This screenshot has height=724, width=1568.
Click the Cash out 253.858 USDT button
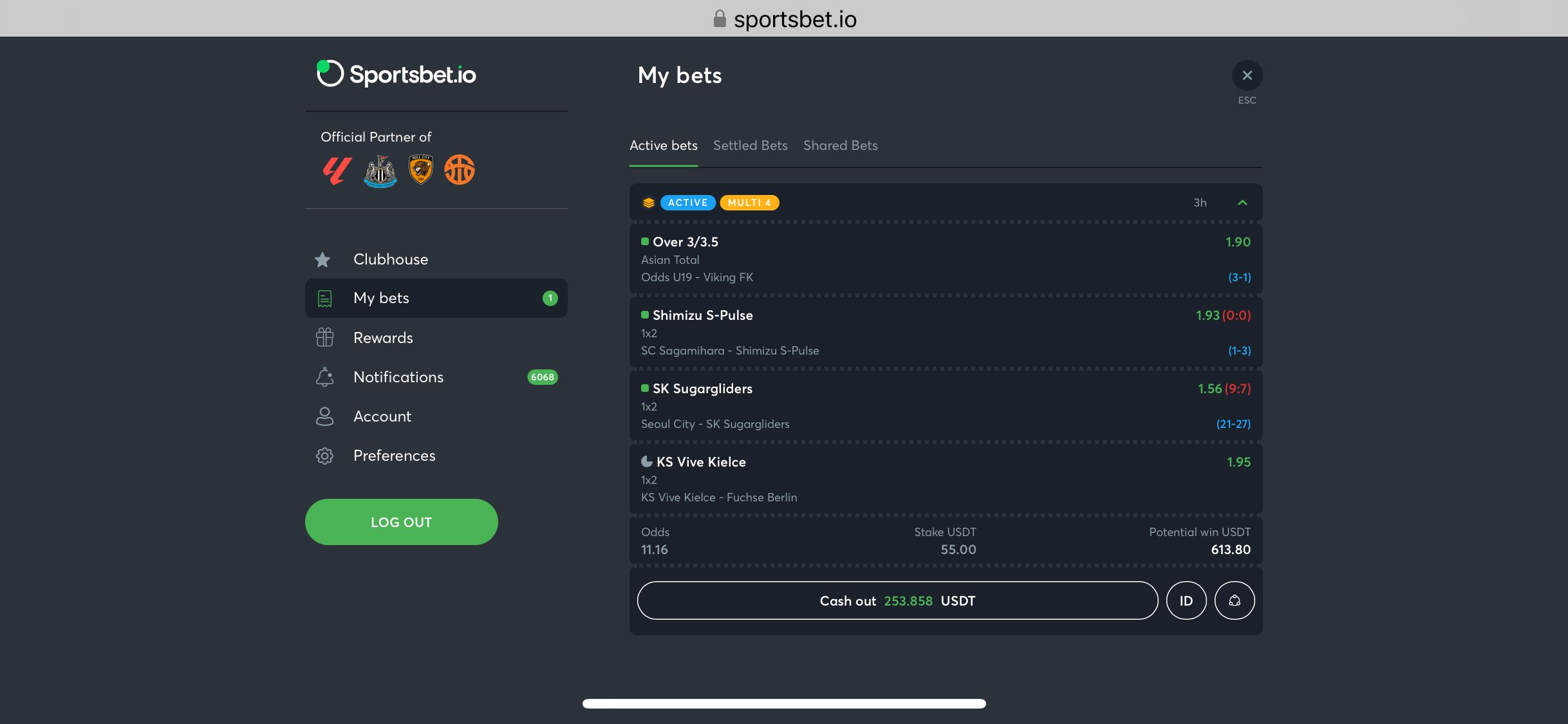(898, 600)
